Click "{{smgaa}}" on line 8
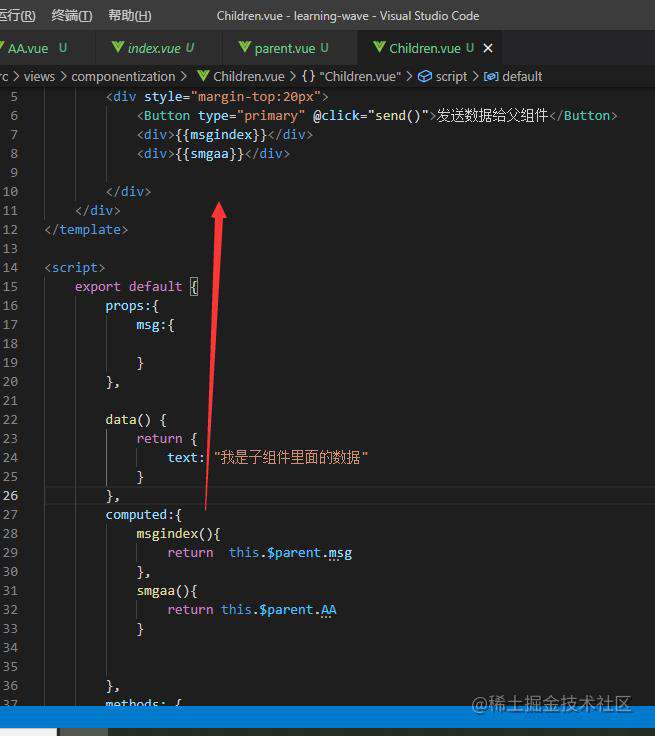The image size is (655, 736). coord(210,153)
